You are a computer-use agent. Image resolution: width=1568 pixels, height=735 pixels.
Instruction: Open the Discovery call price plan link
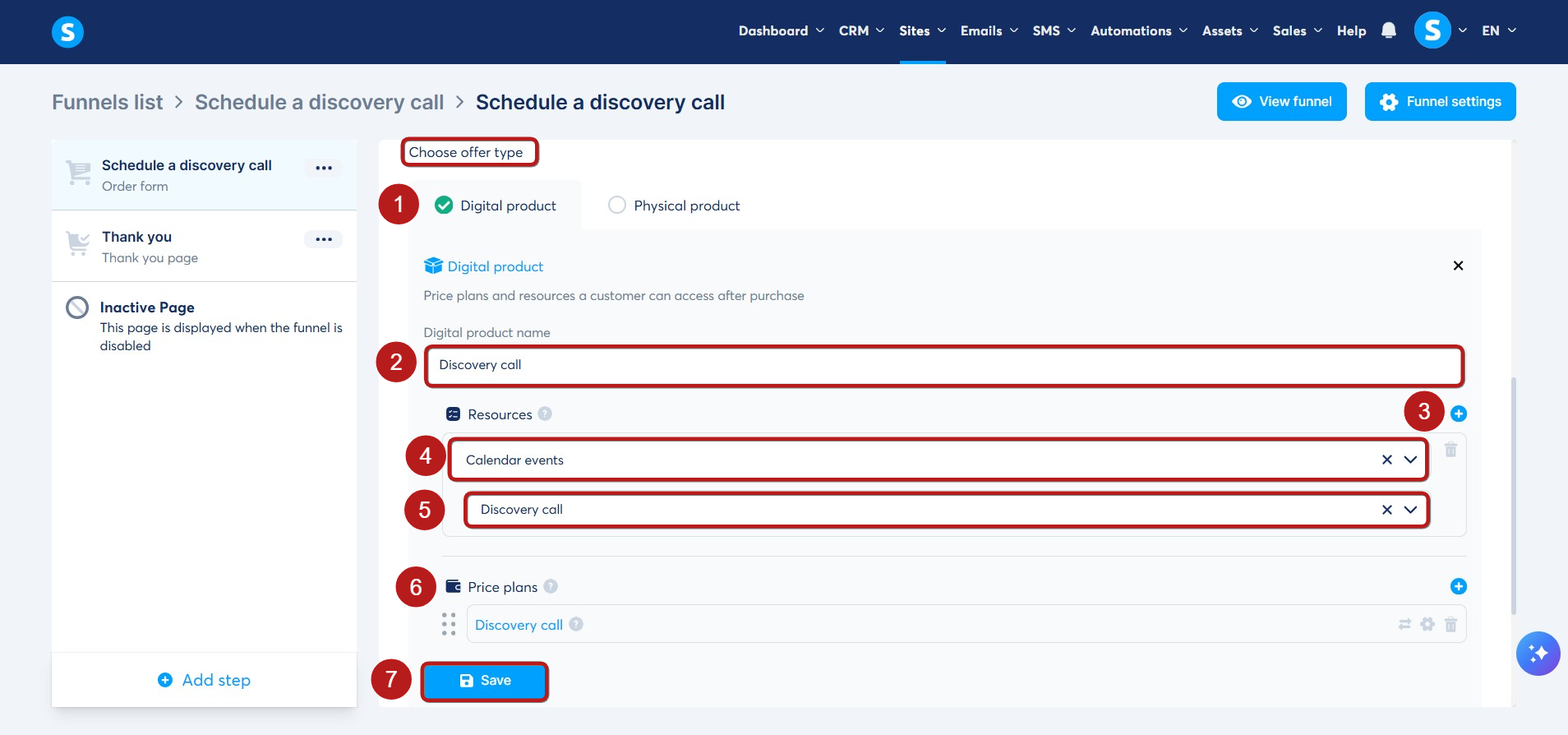[x=519, y=625]
